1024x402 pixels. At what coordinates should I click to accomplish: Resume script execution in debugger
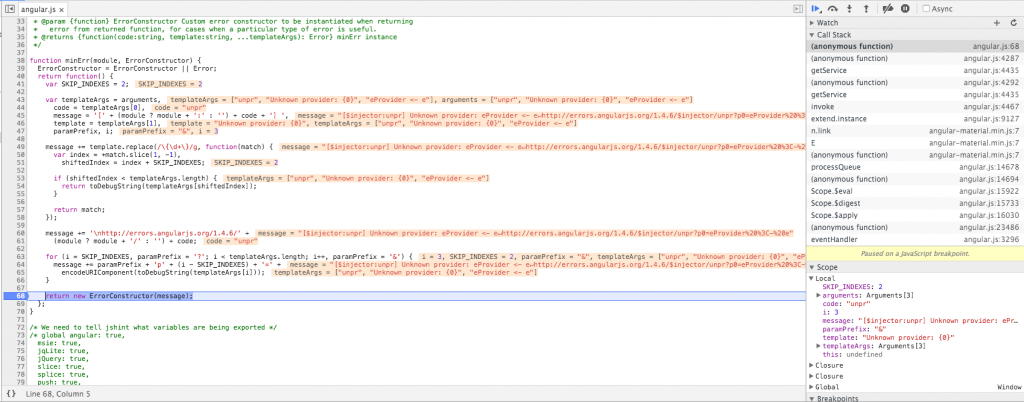816,8
